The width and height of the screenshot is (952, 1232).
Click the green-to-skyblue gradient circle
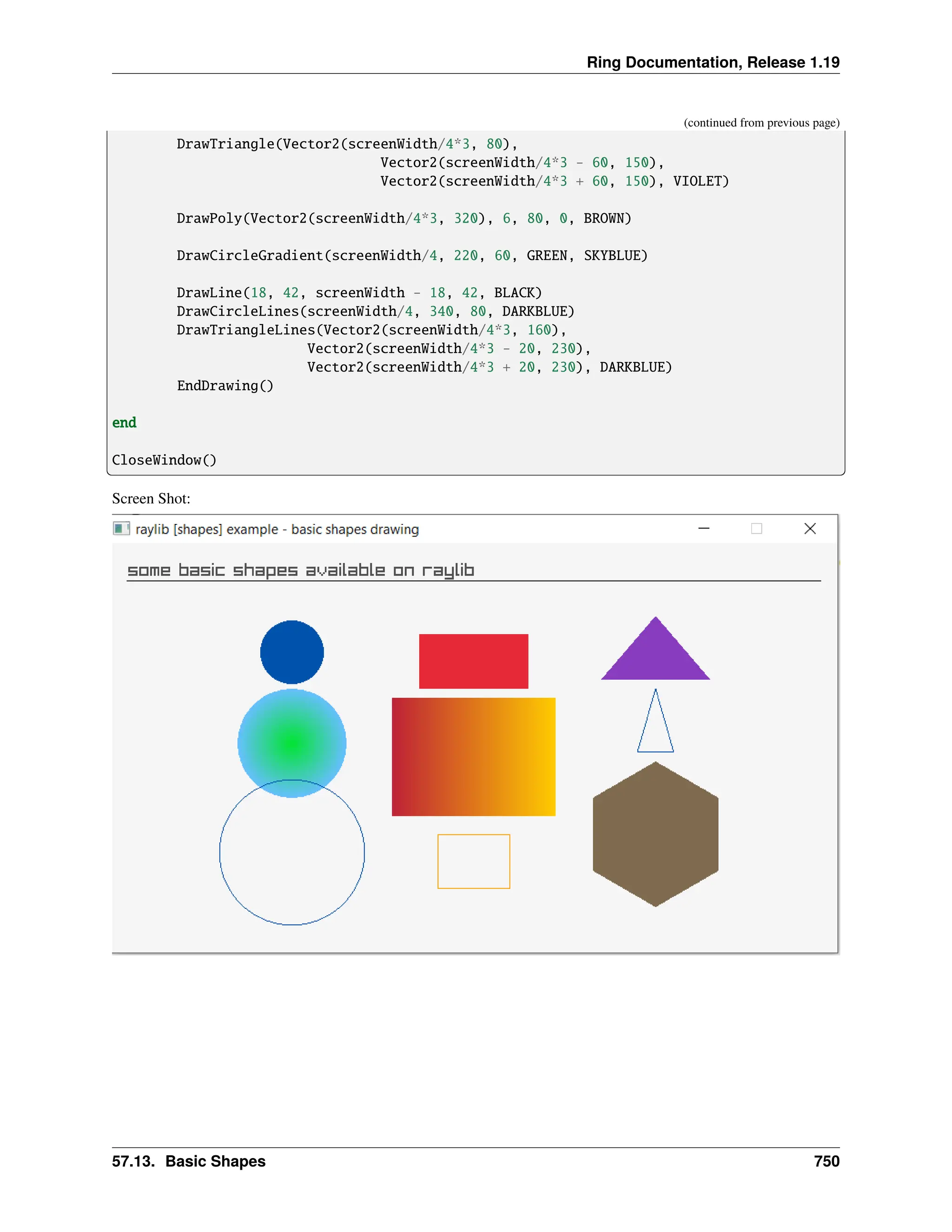[x=292, y=743]
